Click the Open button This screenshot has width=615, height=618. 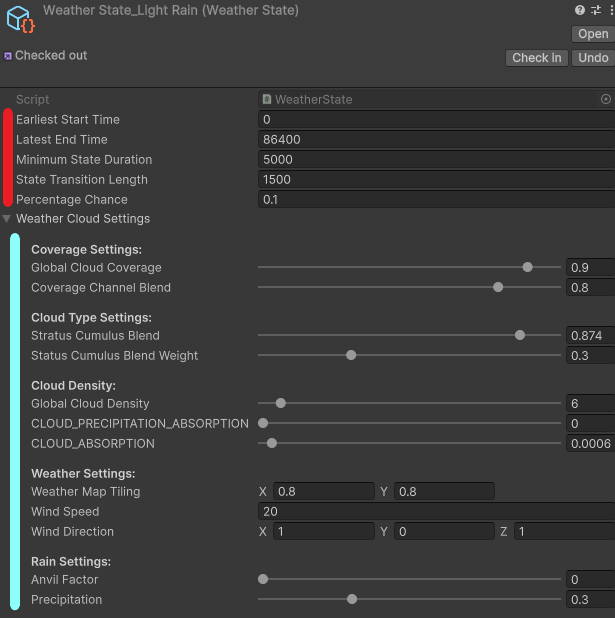point(592,34)
